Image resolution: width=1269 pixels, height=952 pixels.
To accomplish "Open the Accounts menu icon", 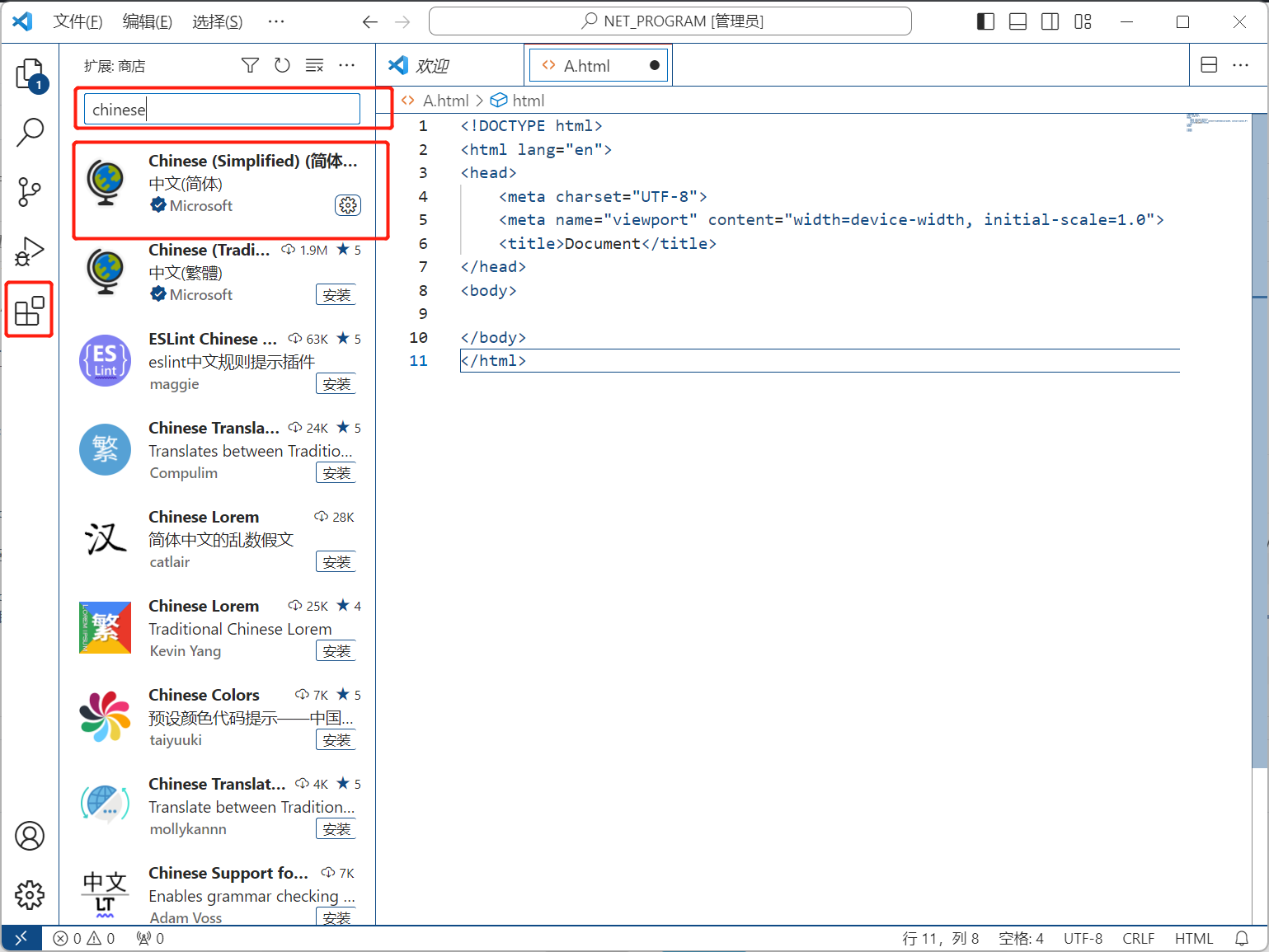I will 30,836.
